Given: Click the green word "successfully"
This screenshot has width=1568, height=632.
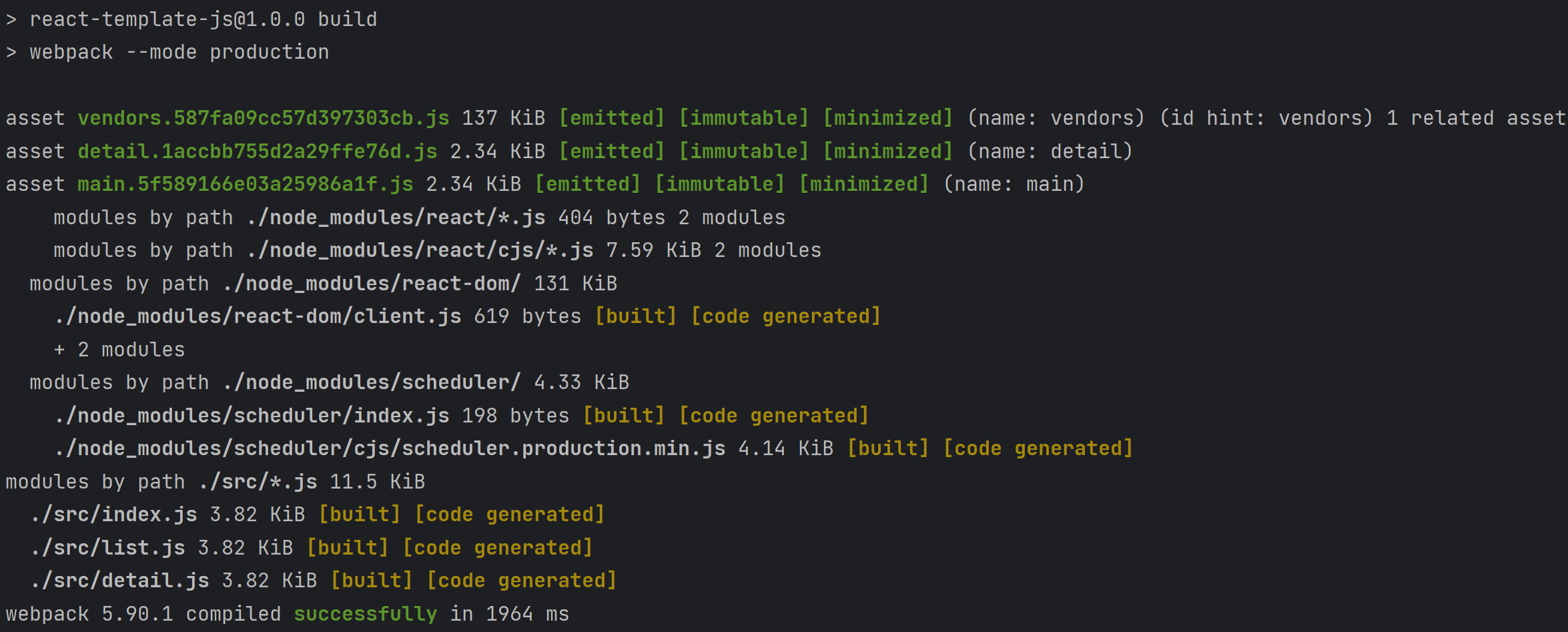Looking at the screenshot, I should click(366, 614).
